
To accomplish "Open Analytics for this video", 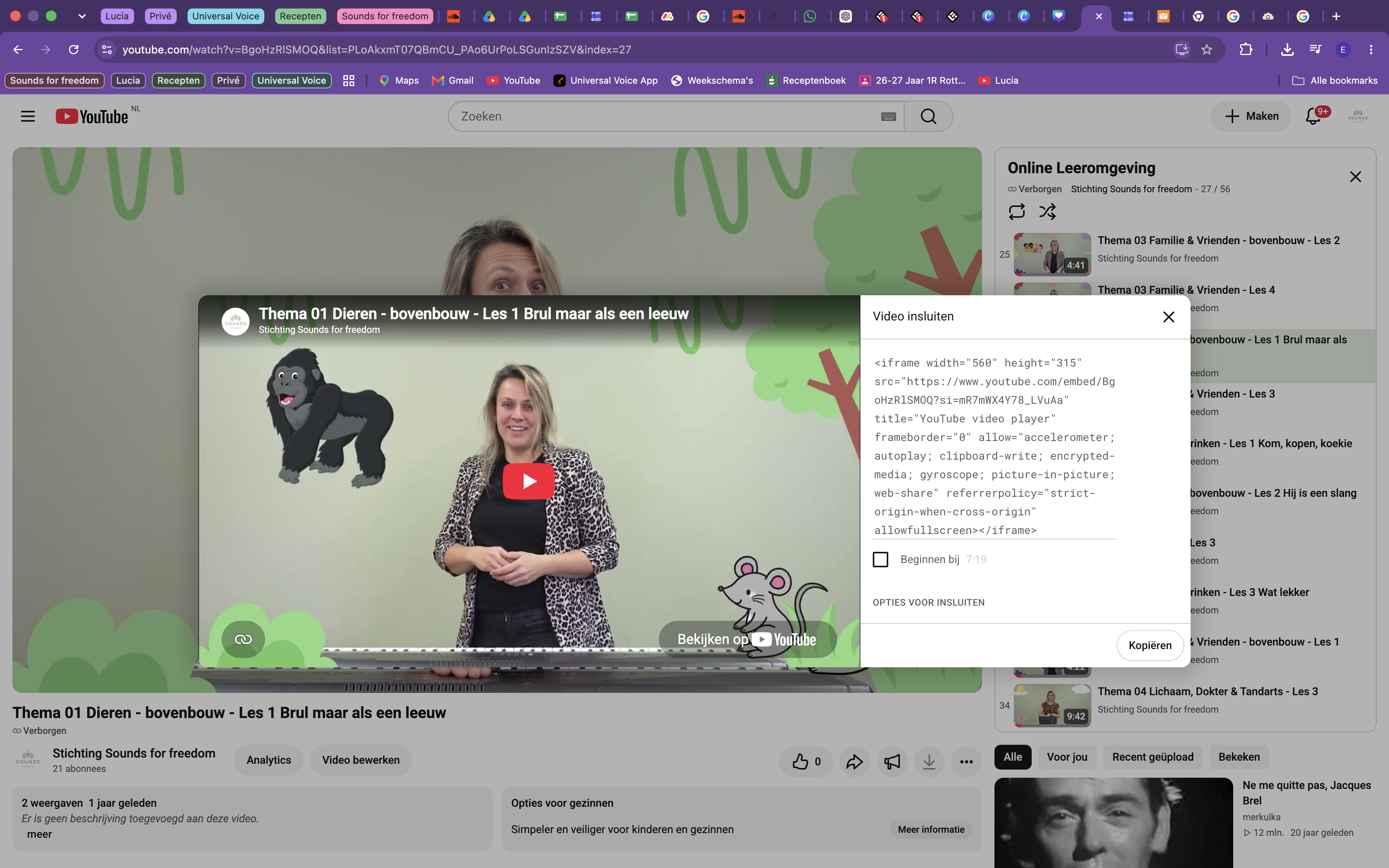I will click(269, 760).
